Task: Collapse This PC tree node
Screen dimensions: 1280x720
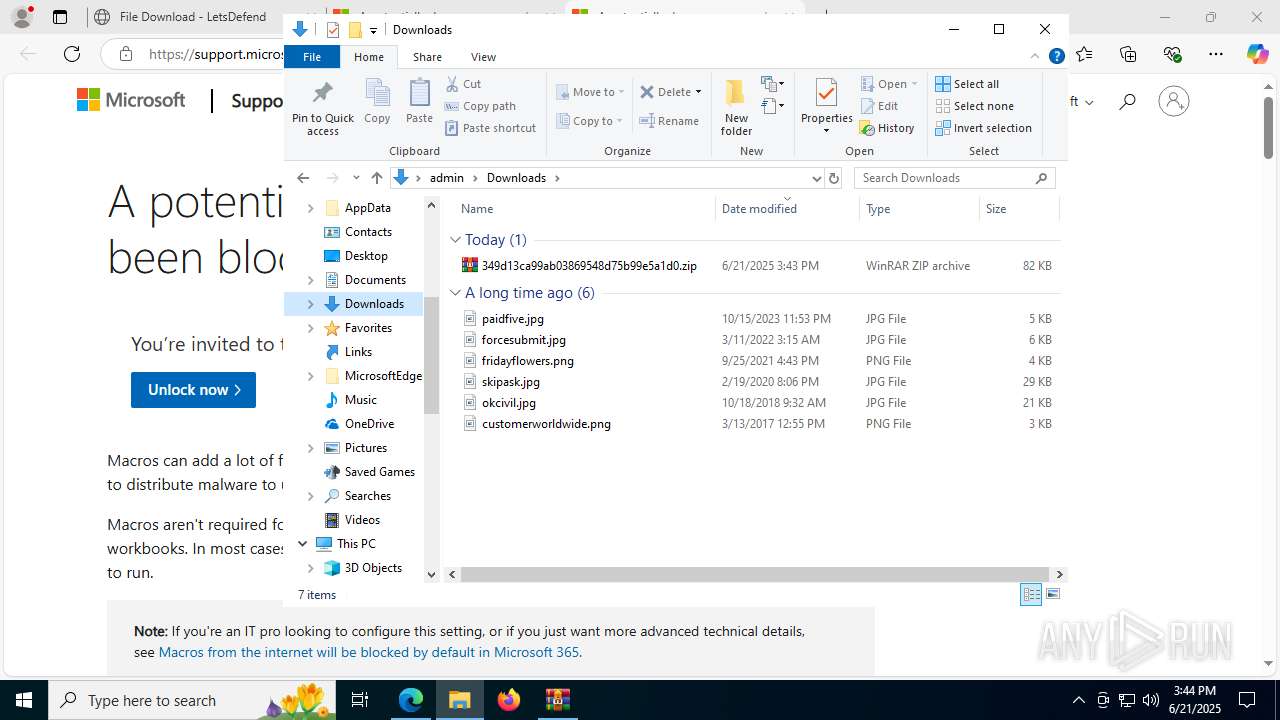Action: point(303,544)
